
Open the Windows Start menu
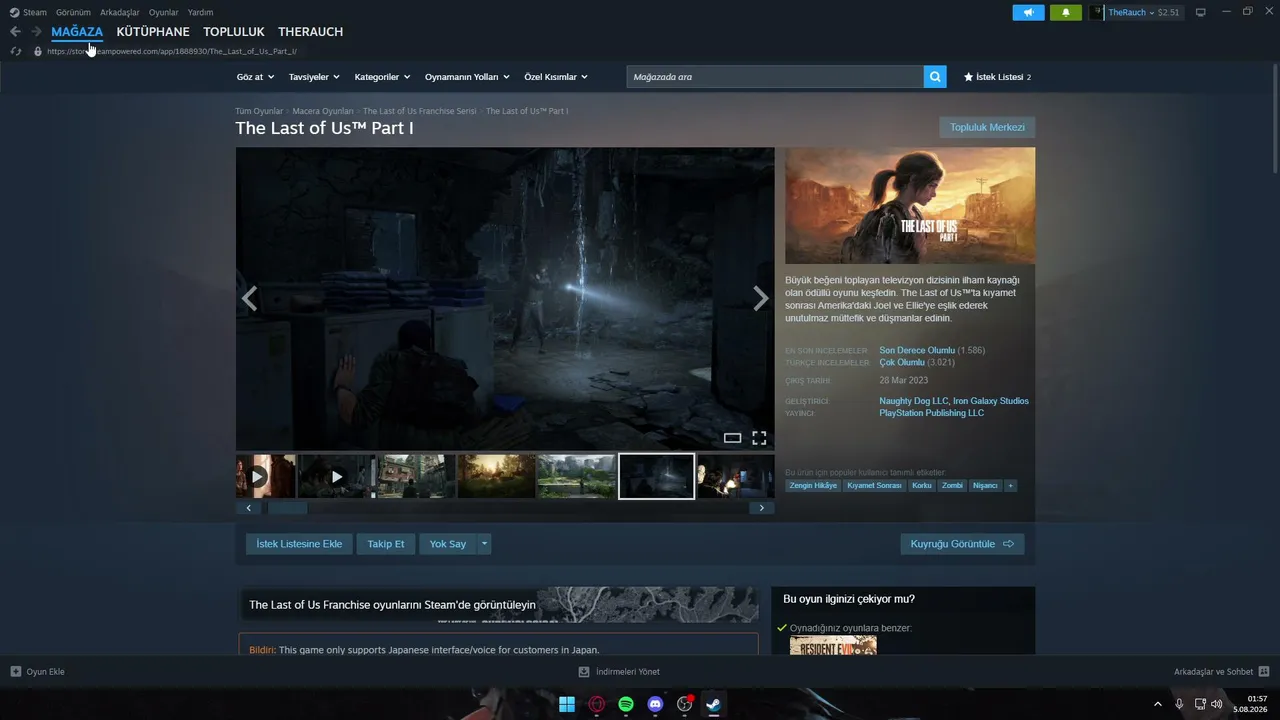[567, 704]
